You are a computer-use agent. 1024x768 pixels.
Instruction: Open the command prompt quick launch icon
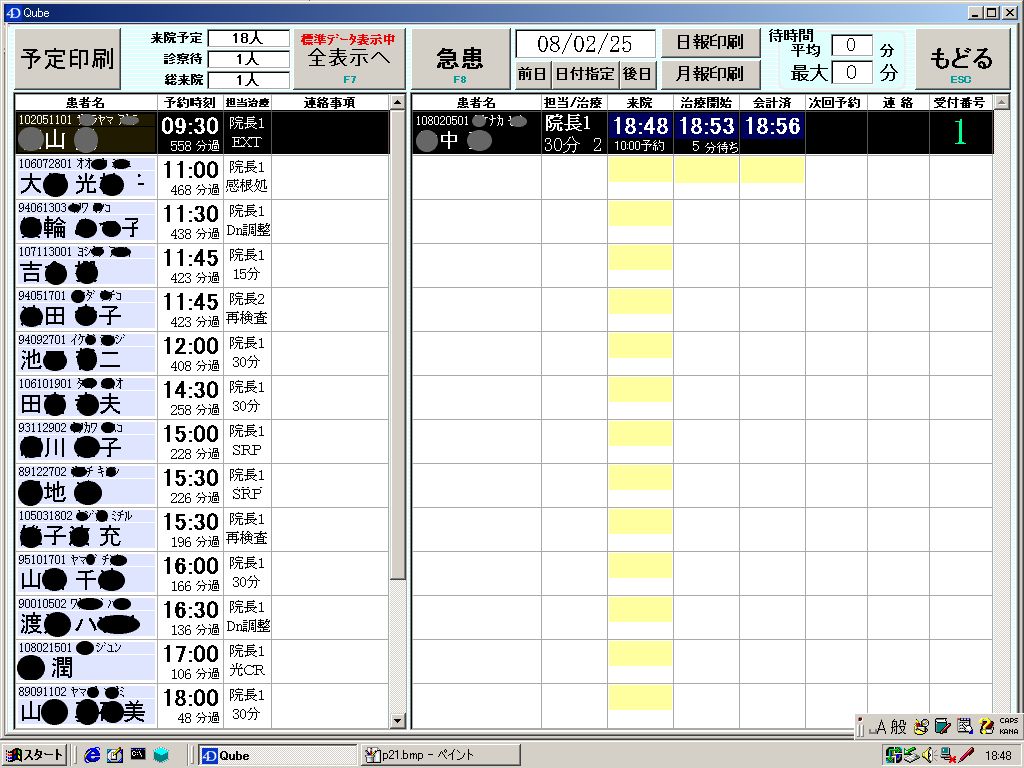pyautogui.click(x=138, y=755)
